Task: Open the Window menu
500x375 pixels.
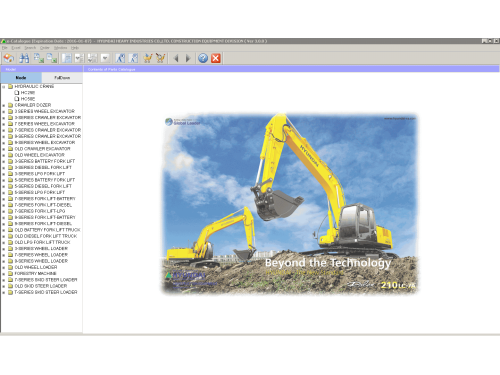Action: click(60, 48)
